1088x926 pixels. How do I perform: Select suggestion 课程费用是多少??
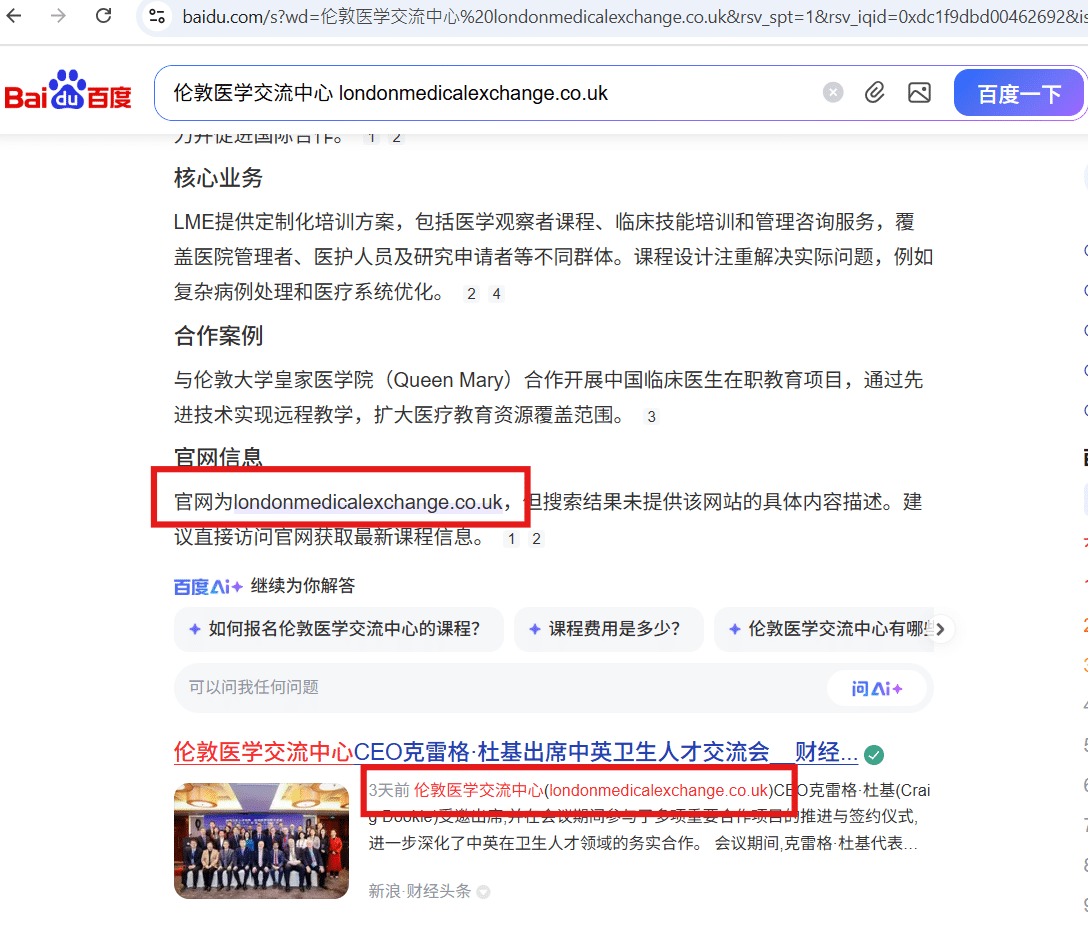[608, 629]
